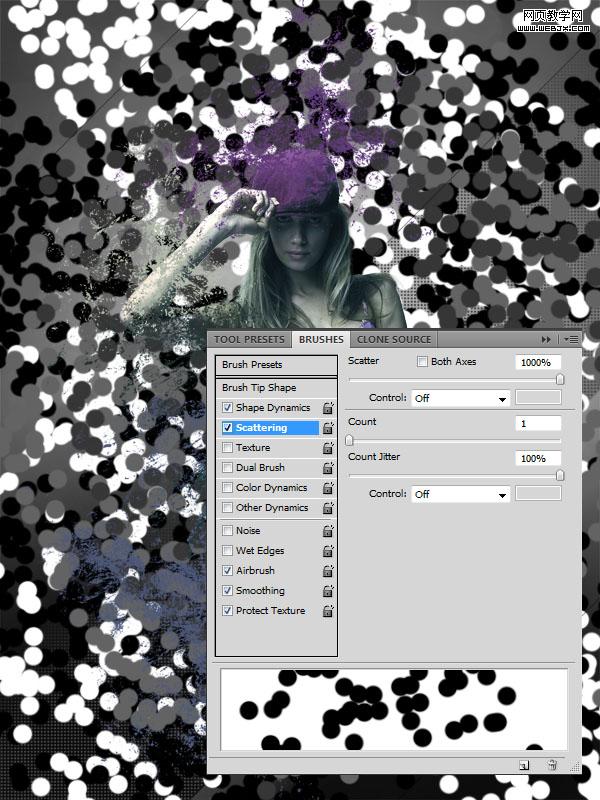Screen dimensions: 600x800
Task: Uncheck the Smoothing checkbox
Action: point(228,590)
